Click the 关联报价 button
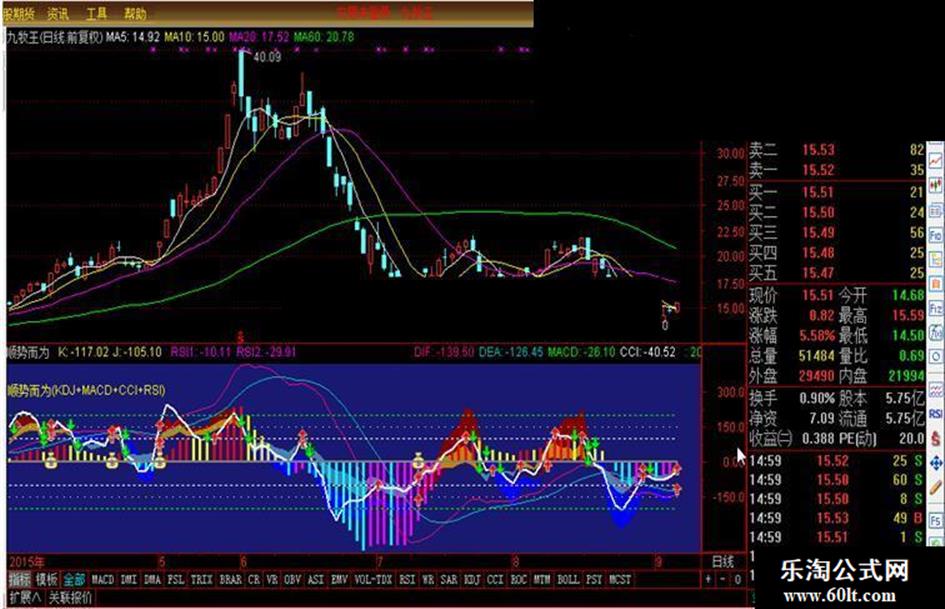The height and width of the screenshot is (609, 945). 71,598
